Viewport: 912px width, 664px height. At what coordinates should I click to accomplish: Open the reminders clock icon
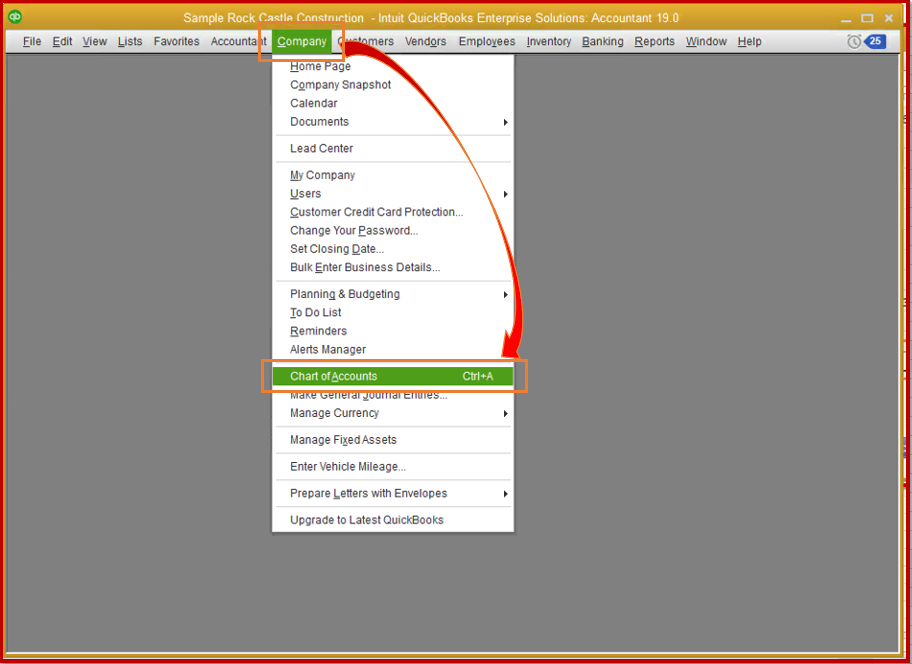tap(853, 41)
